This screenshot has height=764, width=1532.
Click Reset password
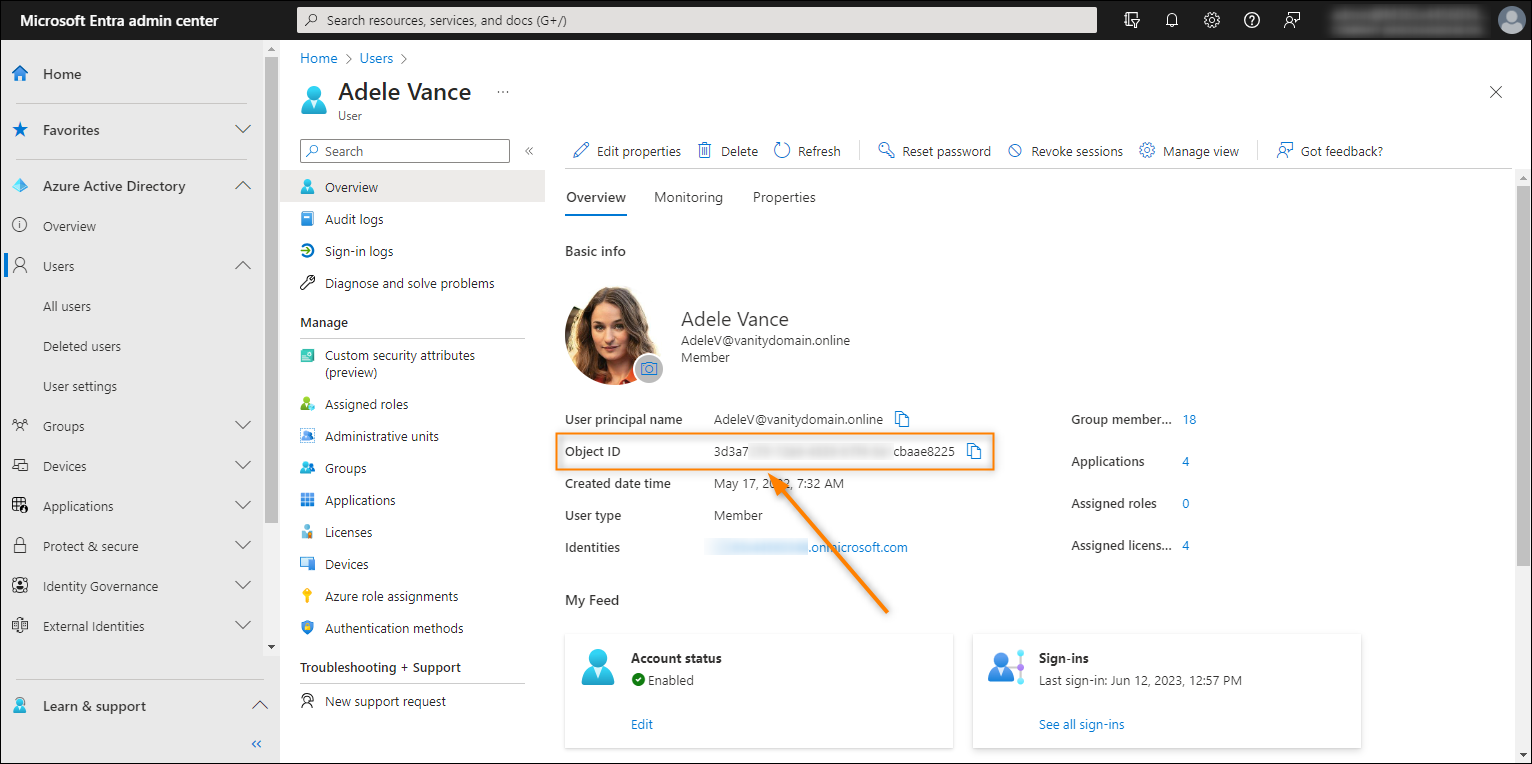coord(934,151)
